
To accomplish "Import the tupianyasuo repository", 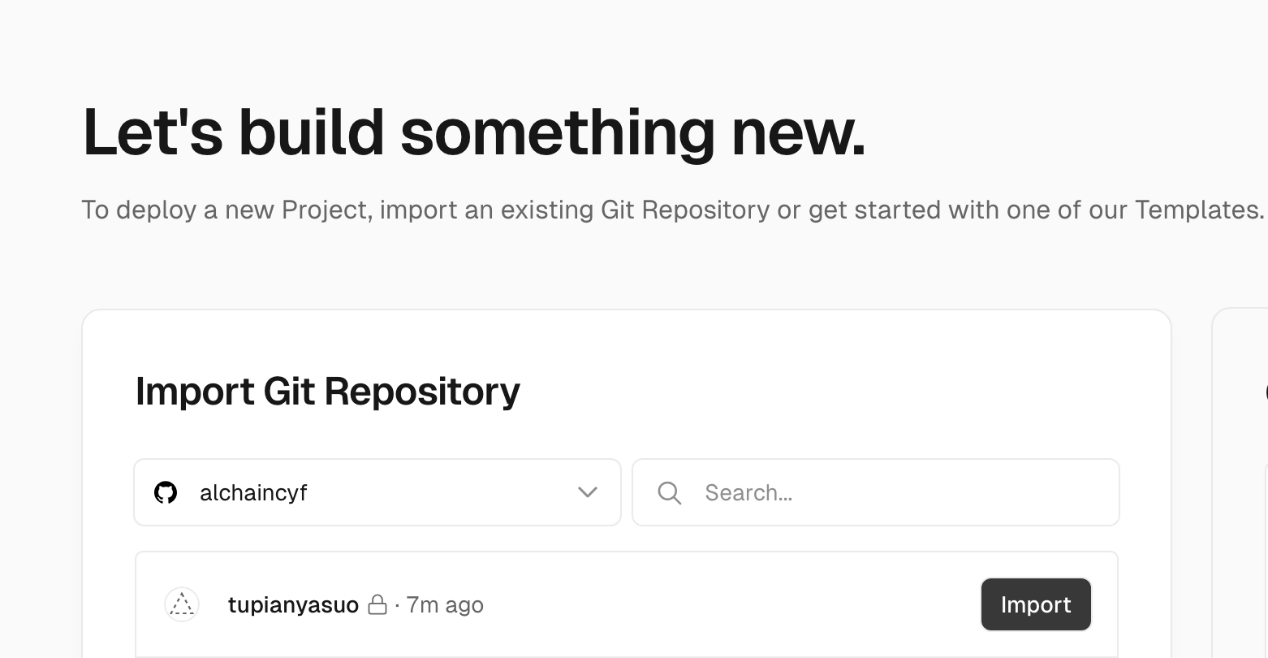I will click(1035, 605).
